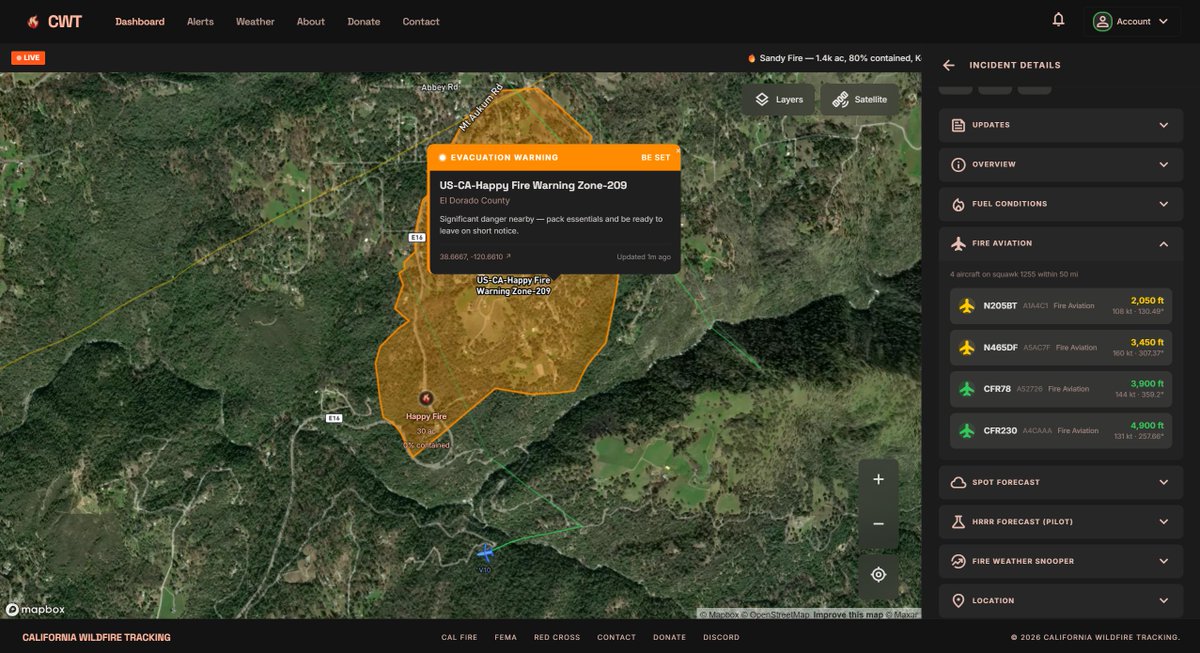Zoom in on the map
This screenshot has height=653, width=1200.
[878, 479]
